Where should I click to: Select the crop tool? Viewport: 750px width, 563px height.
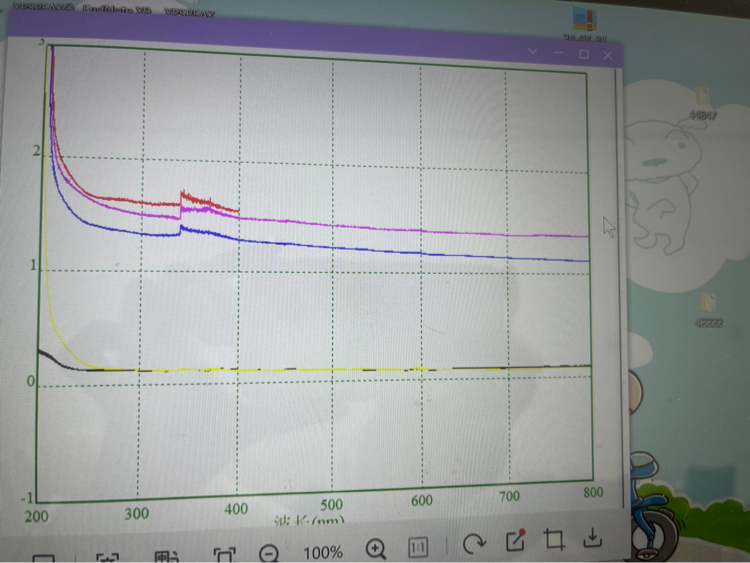(554, 540)
